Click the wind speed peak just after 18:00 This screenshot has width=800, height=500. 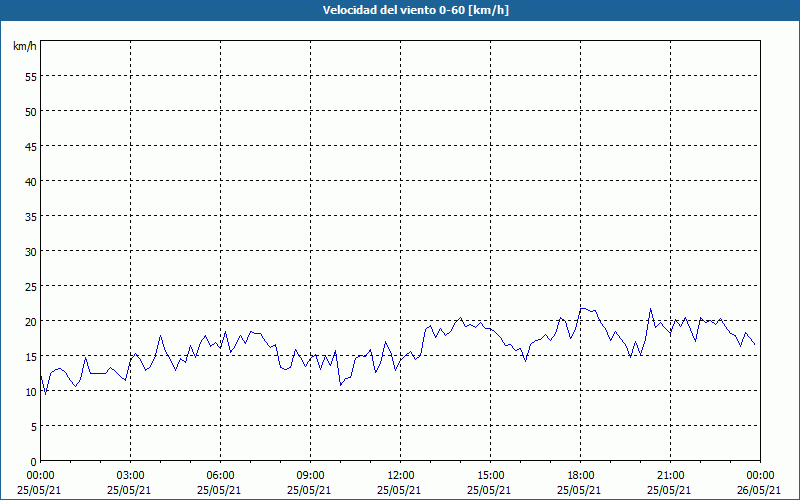click(584, 308)
